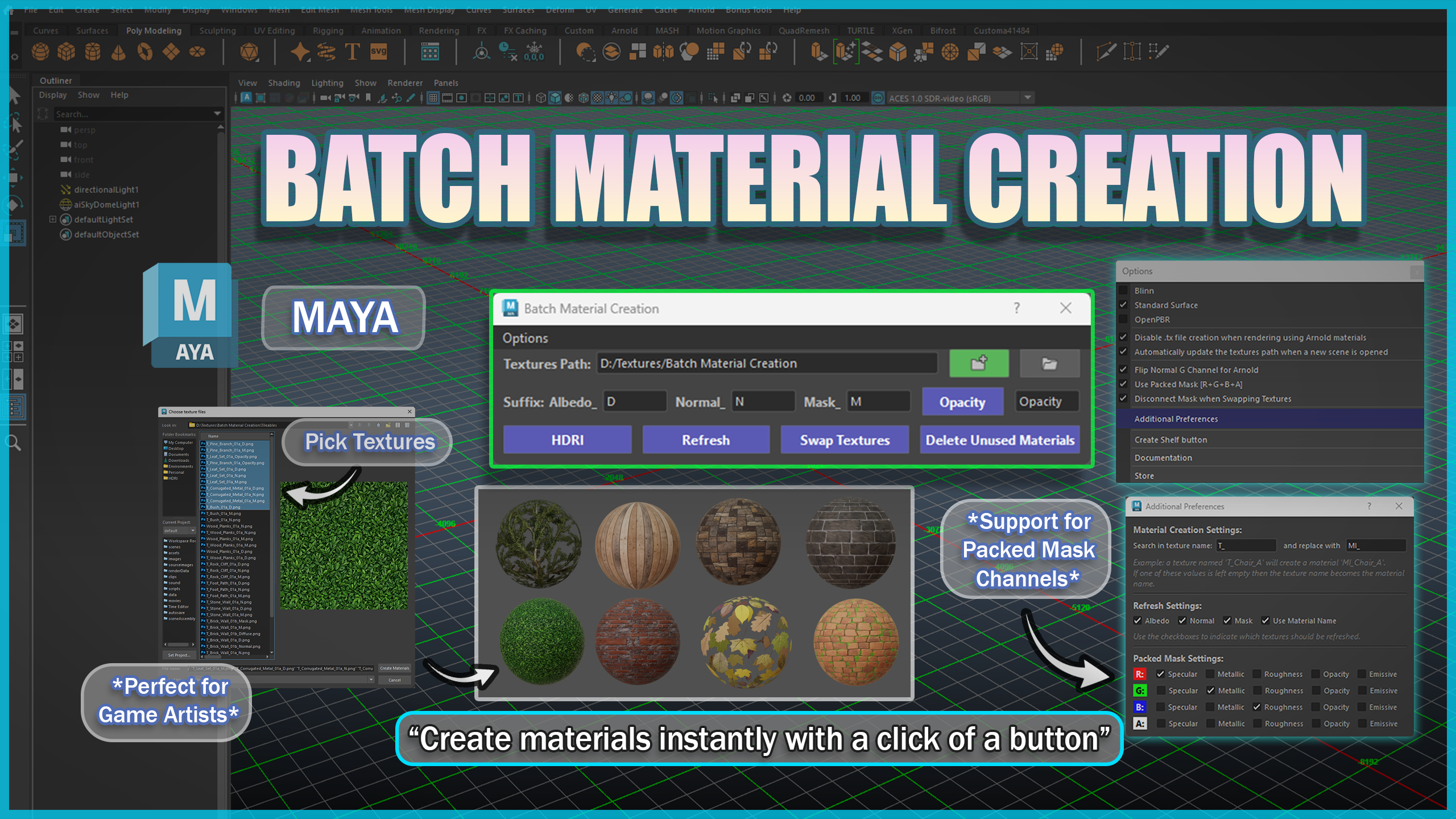Image resolution: width=1456 pixels, height=819 pixels.
Task: Open the Opacity channel dropdown beside the Opacity button
Action: pyautogui.click(x=1046, y=402)
